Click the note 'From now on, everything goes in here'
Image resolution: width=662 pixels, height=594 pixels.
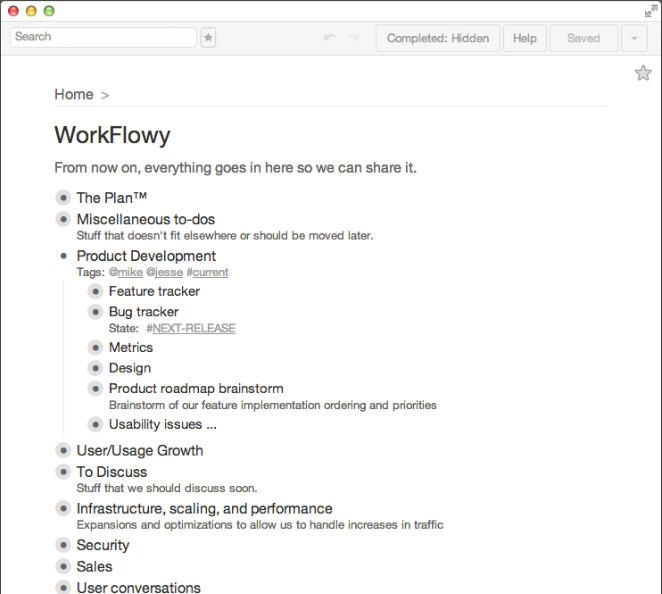tap(235, 168)
